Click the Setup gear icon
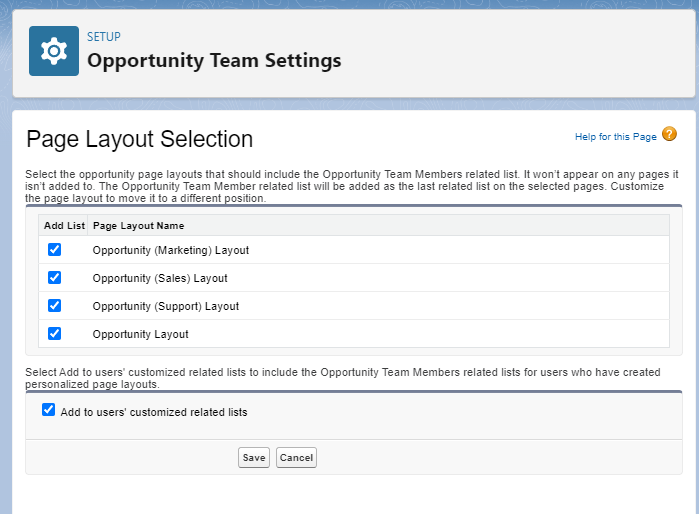This screenshot has width=699, height=514. 53,51
